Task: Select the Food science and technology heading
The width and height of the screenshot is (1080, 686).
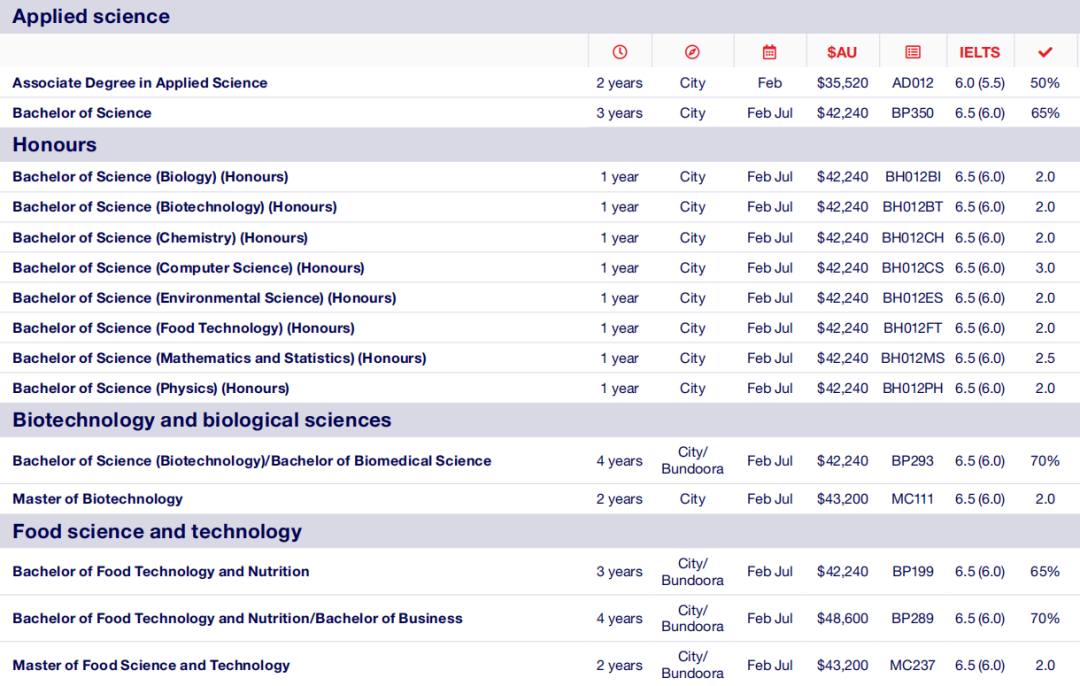Action: coord(157,532)
